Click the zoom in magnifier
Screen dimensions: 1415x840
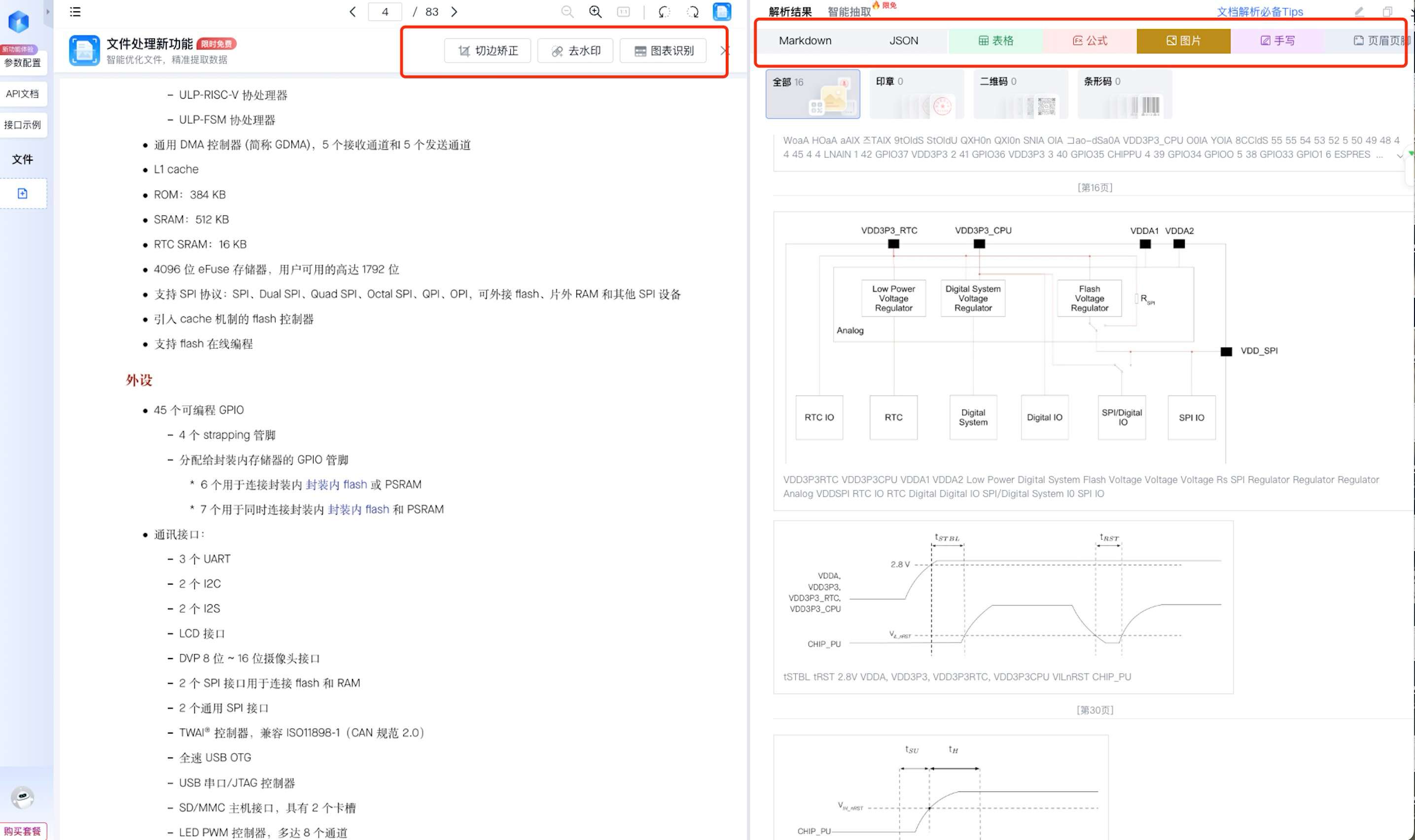click(x=596, y=12)
